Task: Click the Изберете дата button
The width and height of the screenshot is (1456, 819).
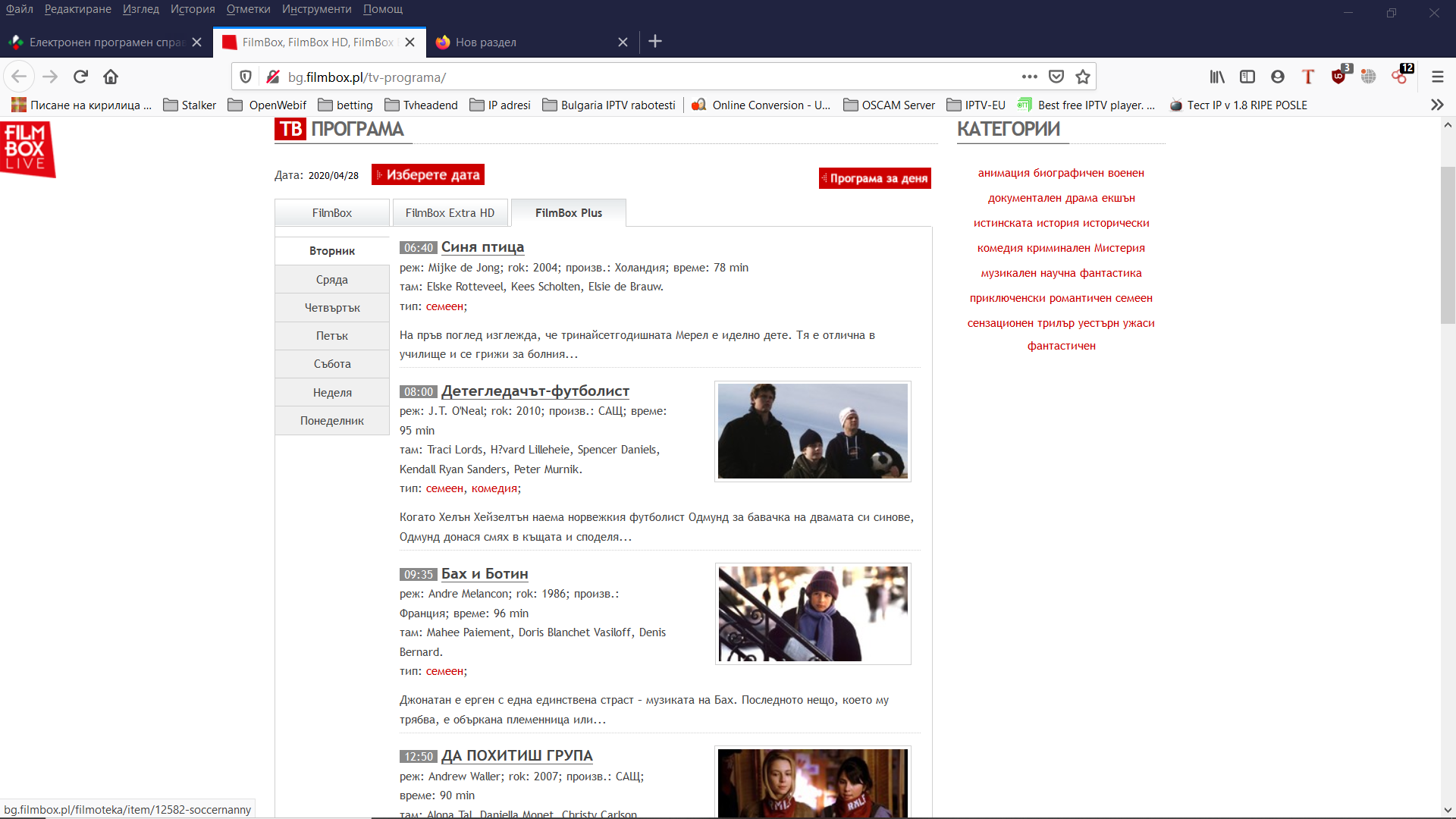Action: point(428,175)
